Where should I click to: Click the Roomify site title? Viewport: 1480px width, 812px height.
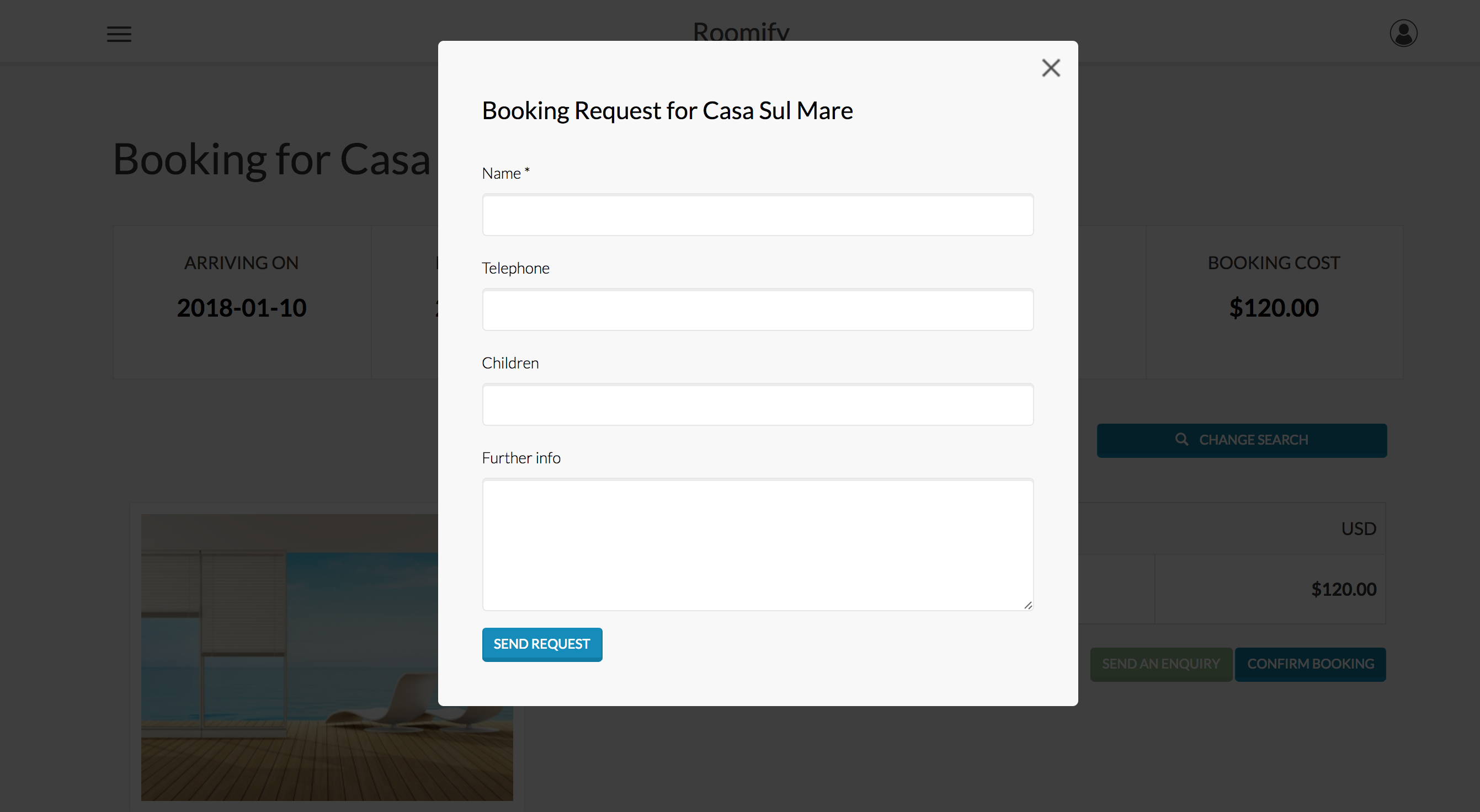741,32
